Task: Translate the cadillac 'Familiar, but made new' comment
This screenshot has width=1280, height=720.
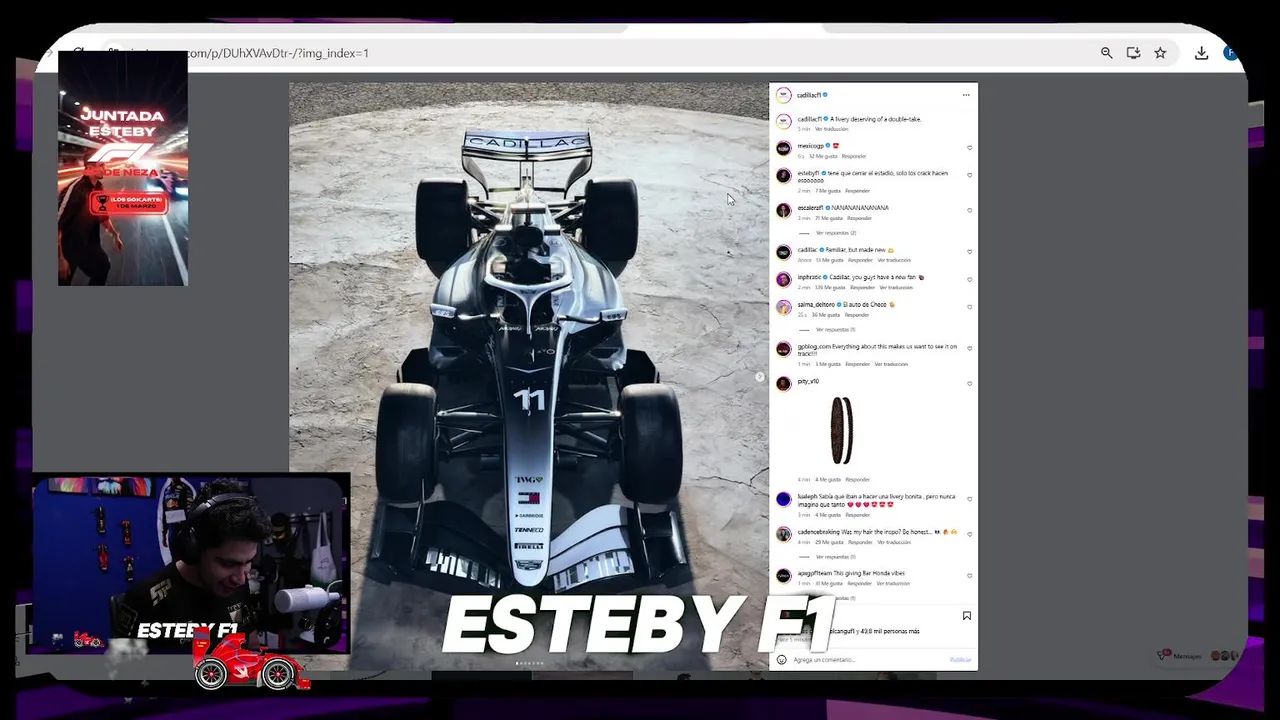Action: point(895,260)
